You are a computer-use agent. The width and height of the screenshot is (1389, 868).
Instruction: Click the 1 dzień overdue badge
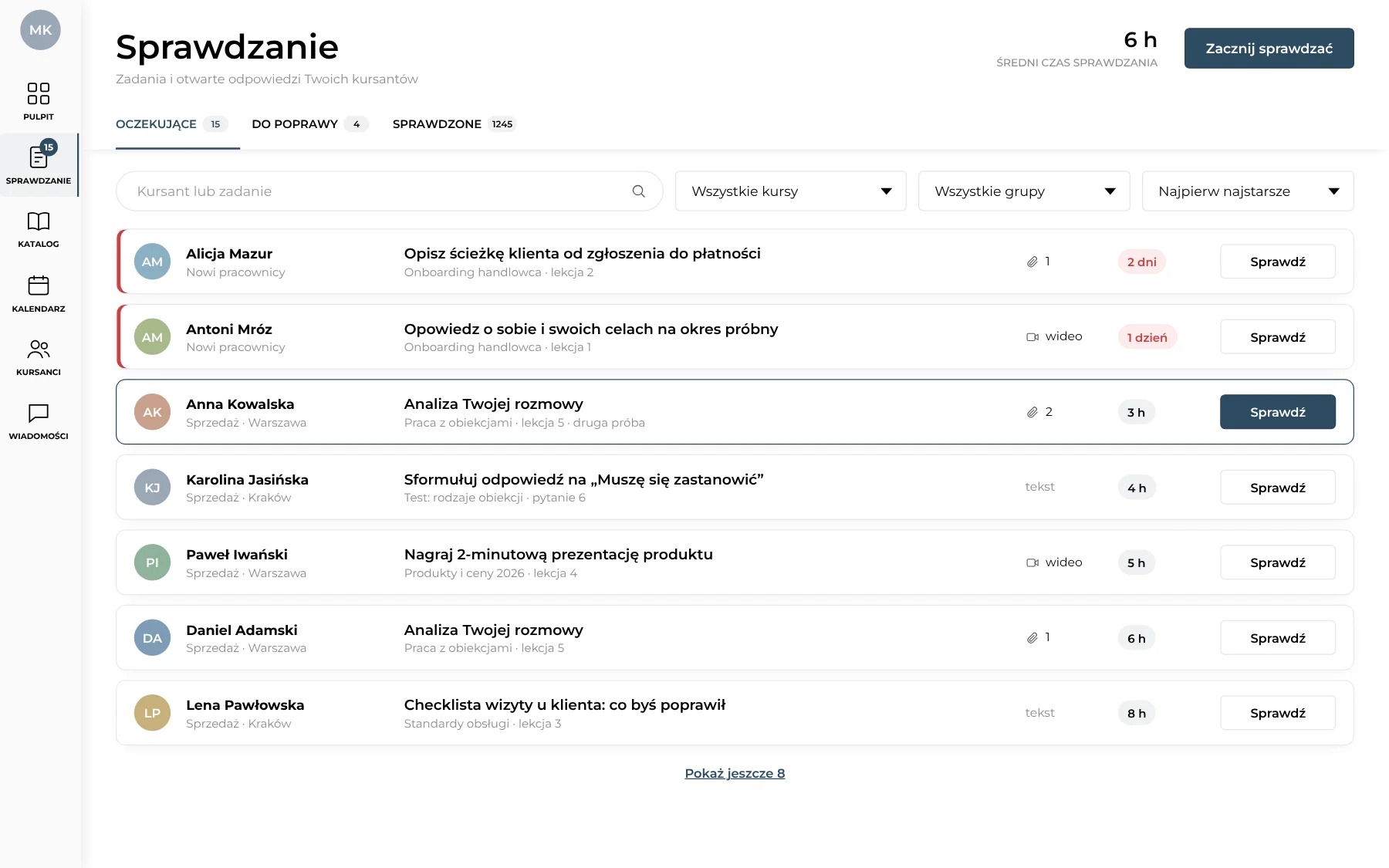coord(1147,337)
